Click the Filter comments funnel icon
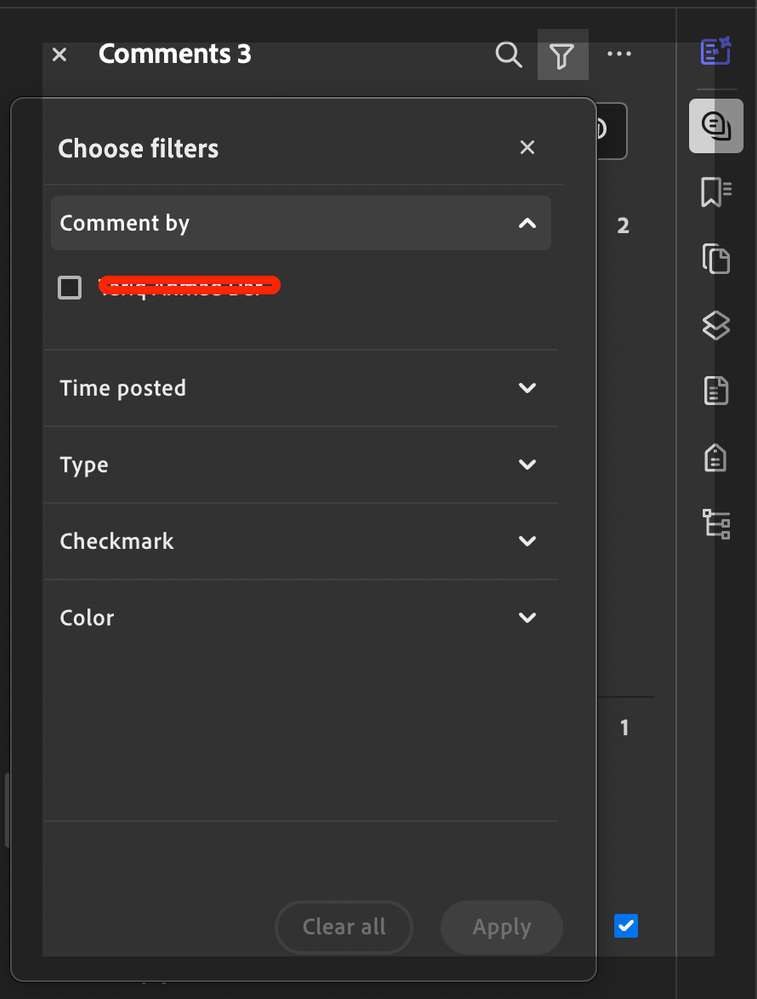The height and width of the screenshot is (999, 757). coord(561,55)
